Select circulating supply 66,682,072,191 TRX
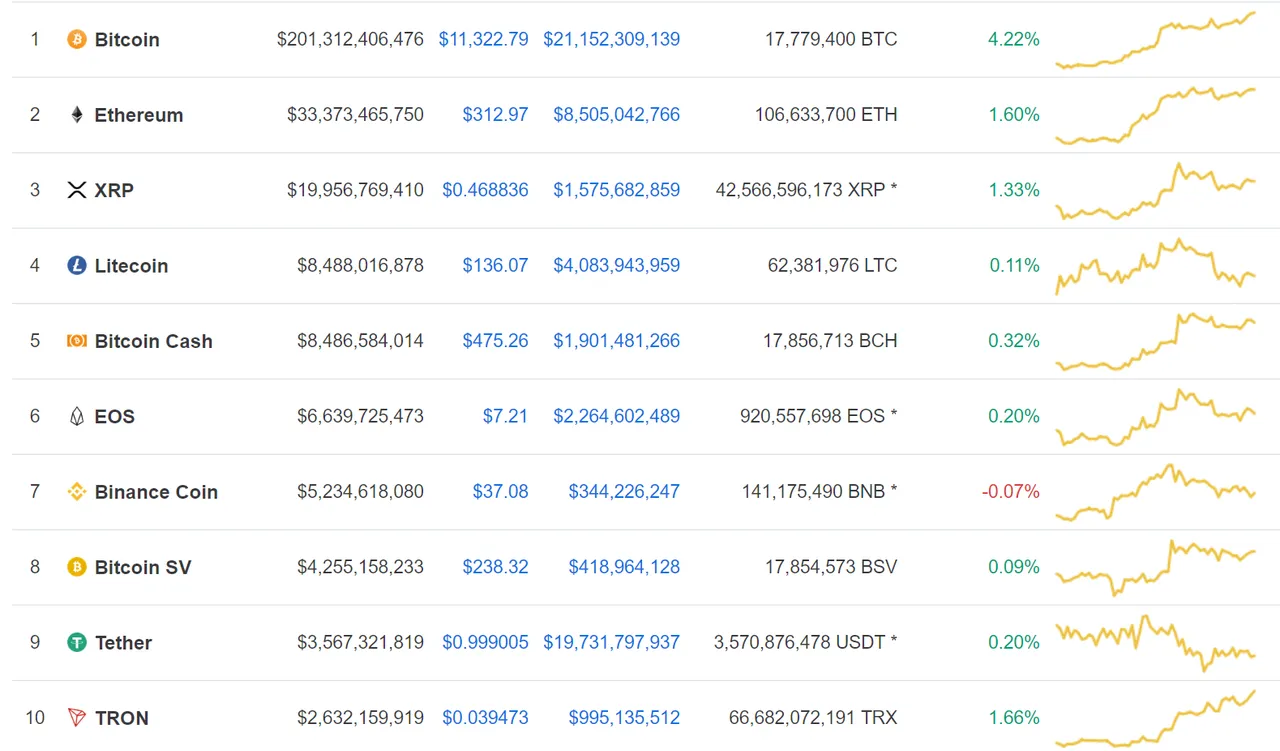 tap(813, 718)
